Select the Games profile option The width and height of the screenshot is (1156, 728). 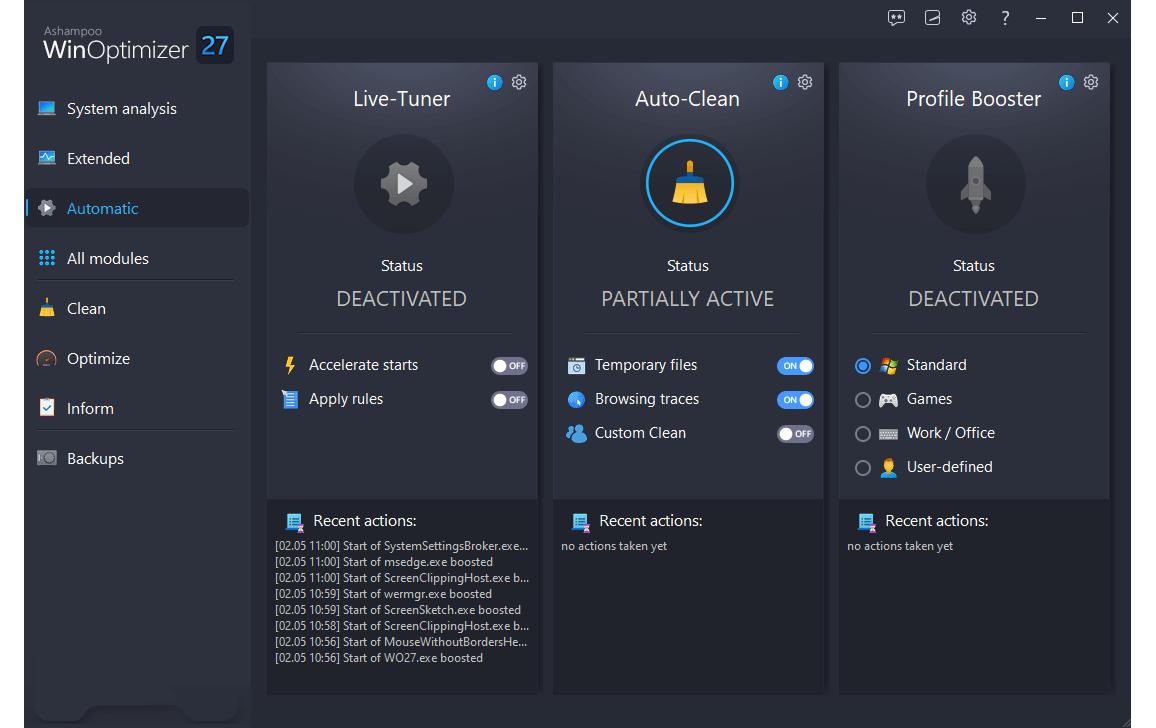[863, 400]
